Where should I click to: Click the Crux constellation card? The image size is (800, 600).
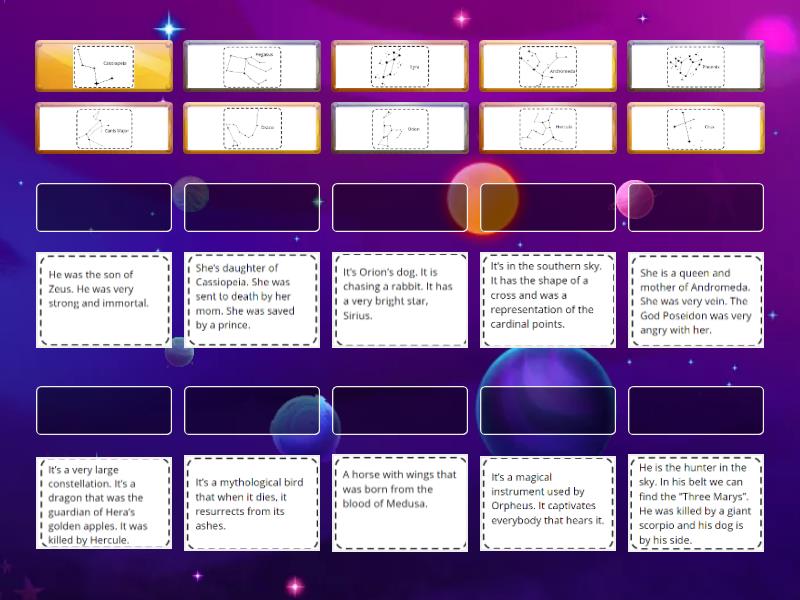click(x=696, y=128)
